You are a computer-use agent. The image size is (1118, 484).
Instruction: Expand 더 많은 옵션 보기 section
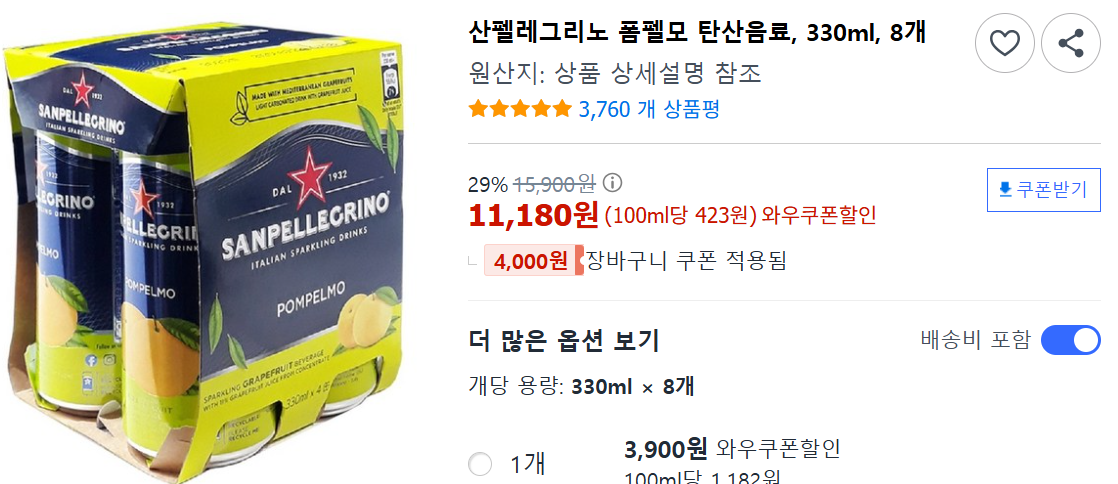(x=563, y=341)
